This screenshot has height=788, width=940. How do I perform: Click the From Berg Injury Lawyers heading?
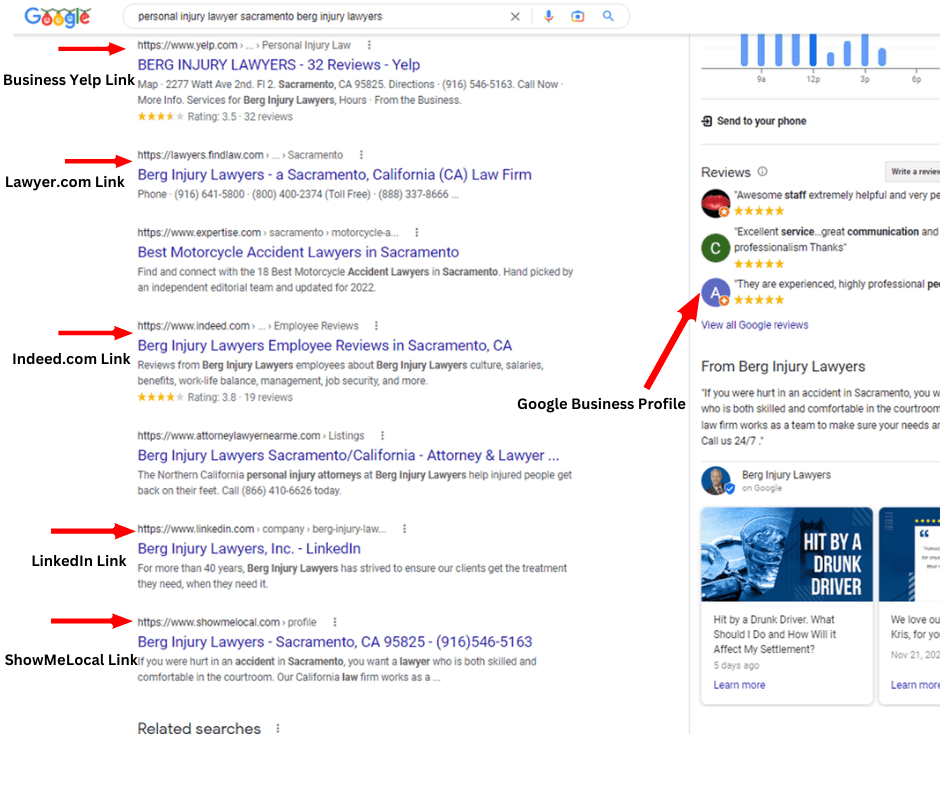click(783, 366)
